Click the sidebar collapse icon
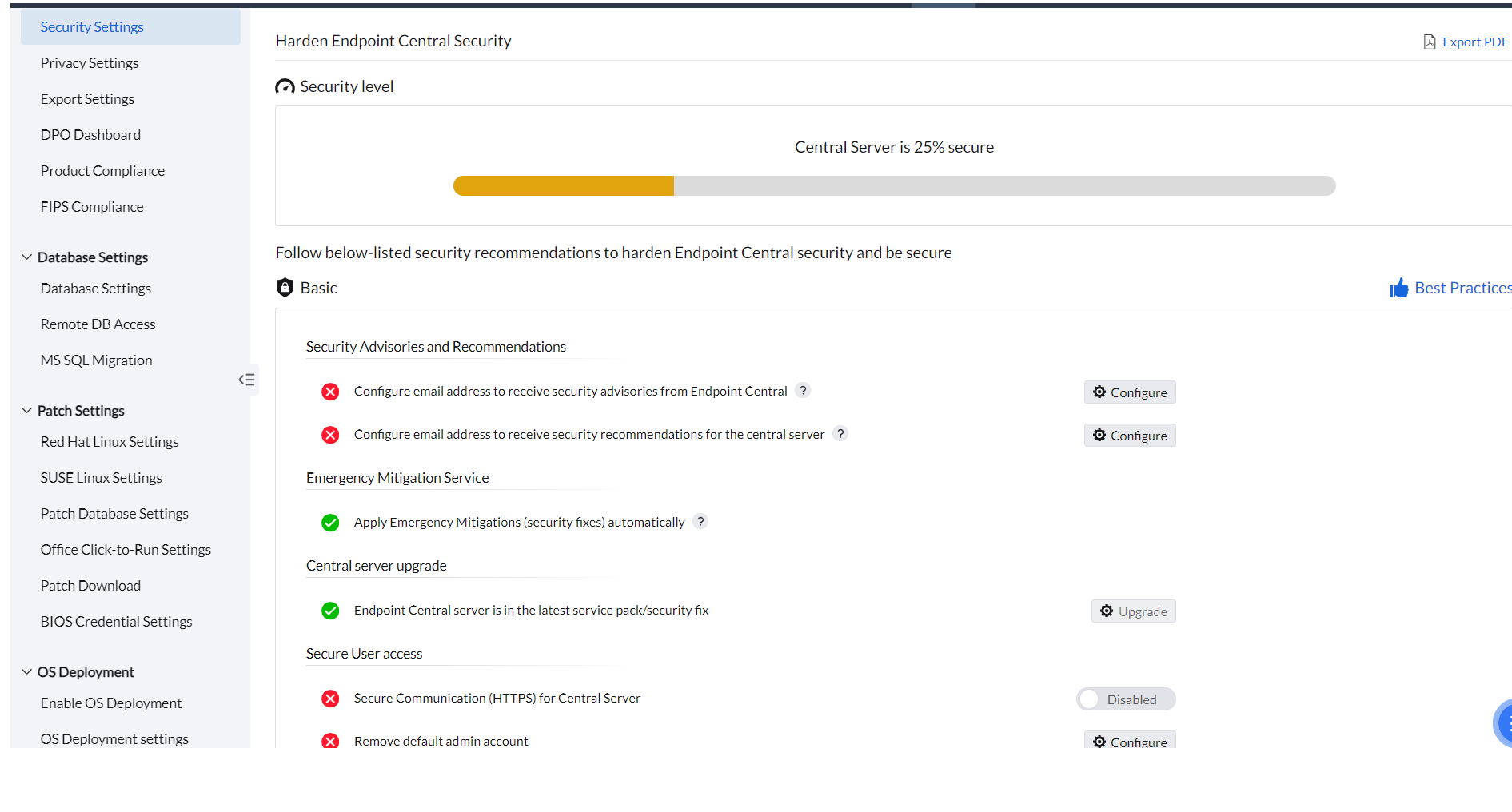Screen dimensions: 1512x812 click(246, 380)
